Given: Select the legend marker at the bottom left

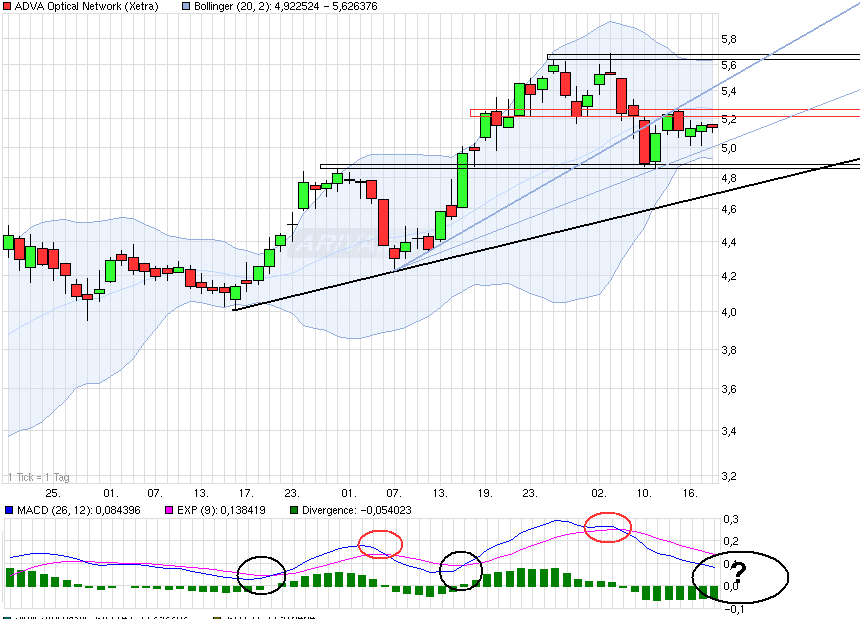Looking at the screenshot, I should pos(9,617).
